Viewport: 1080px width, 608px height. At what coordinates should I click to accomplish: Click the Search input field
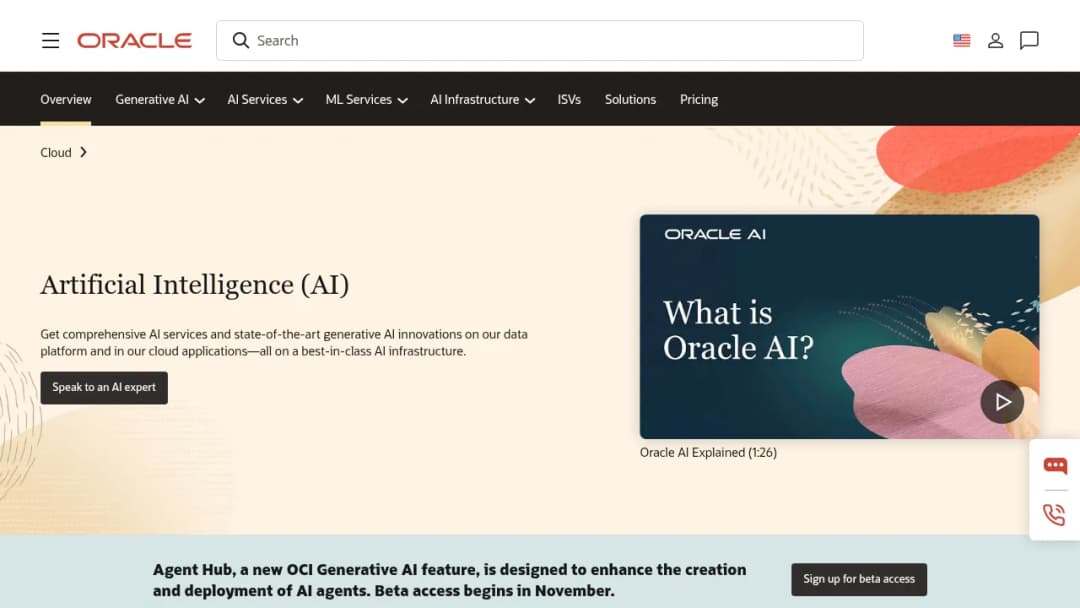tap(539, 41)
